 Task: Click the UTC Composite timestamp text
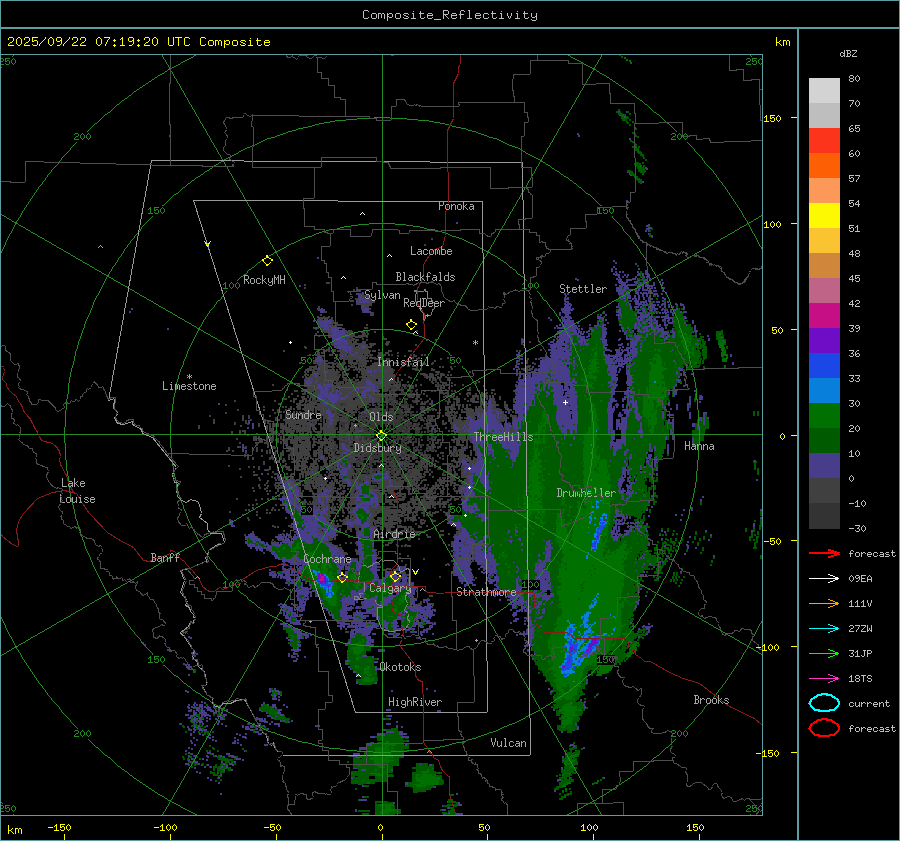point(138,42)
